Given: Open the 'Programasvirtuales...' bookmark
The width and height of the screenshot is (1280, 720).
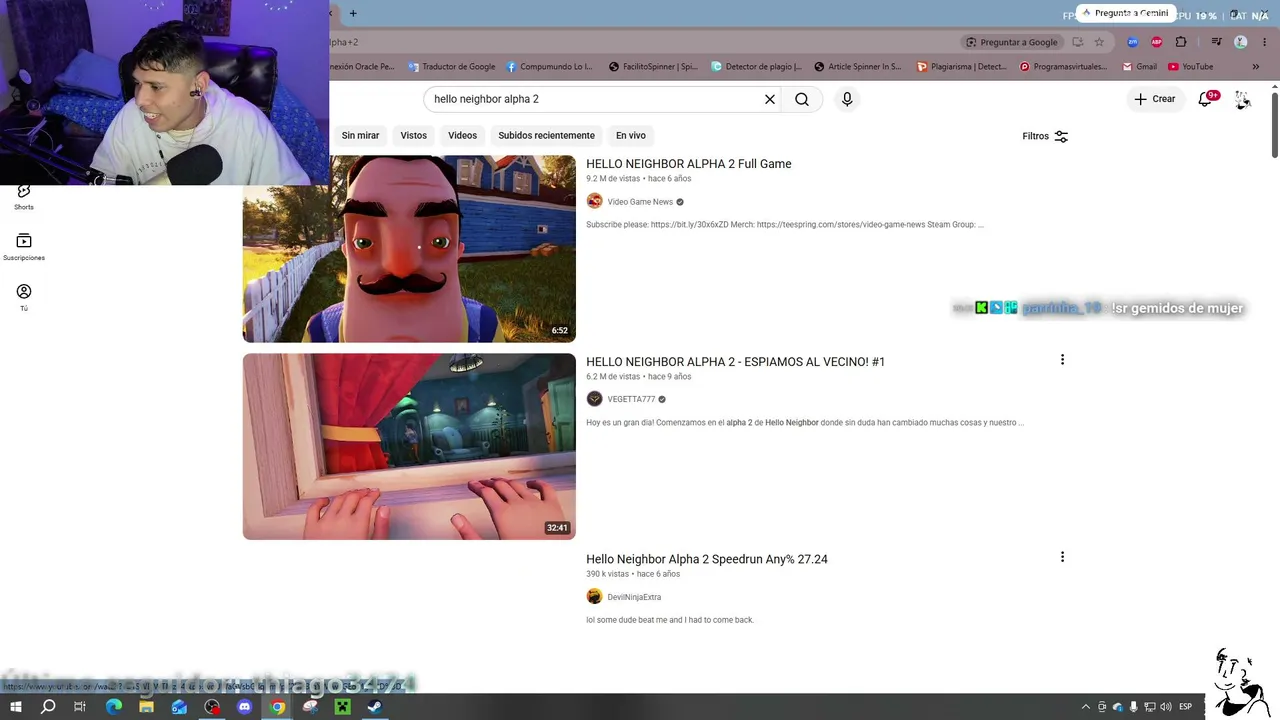Looking at the screenshot, I should coord(1063,67).
